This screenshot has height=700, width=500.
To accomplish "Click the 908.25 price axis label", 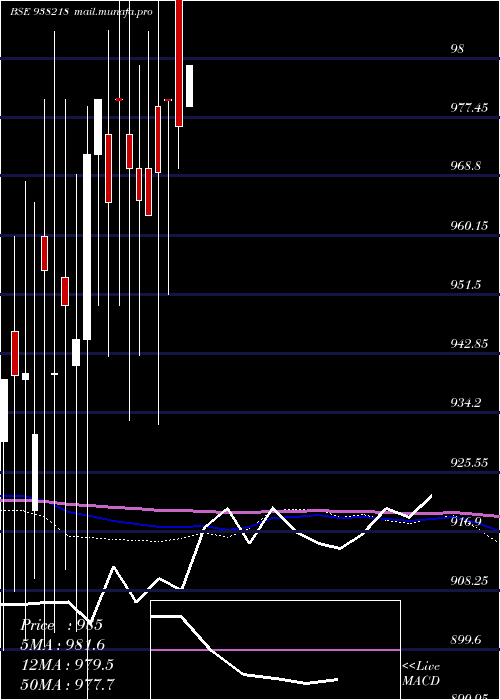I will coord(469,580).
